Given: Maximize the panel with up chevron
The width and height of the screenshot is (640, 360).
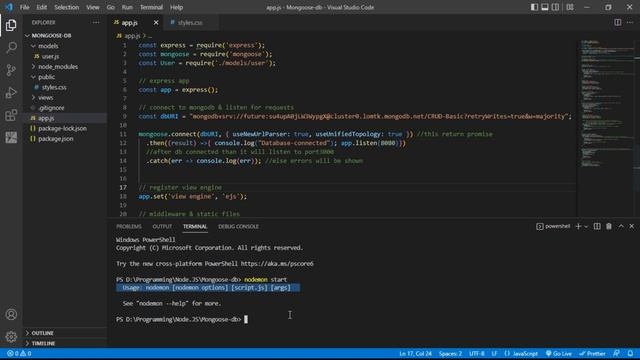Looking at the screenshot, I should coord(621,226).
